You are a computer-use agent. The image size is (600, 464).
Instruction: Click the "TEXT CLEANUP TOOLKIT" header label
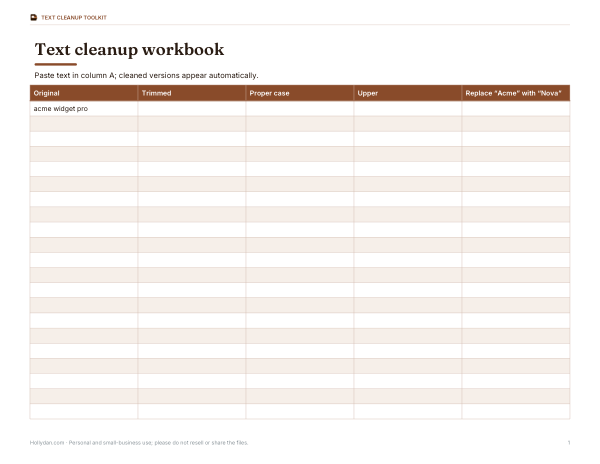(74, 18)
